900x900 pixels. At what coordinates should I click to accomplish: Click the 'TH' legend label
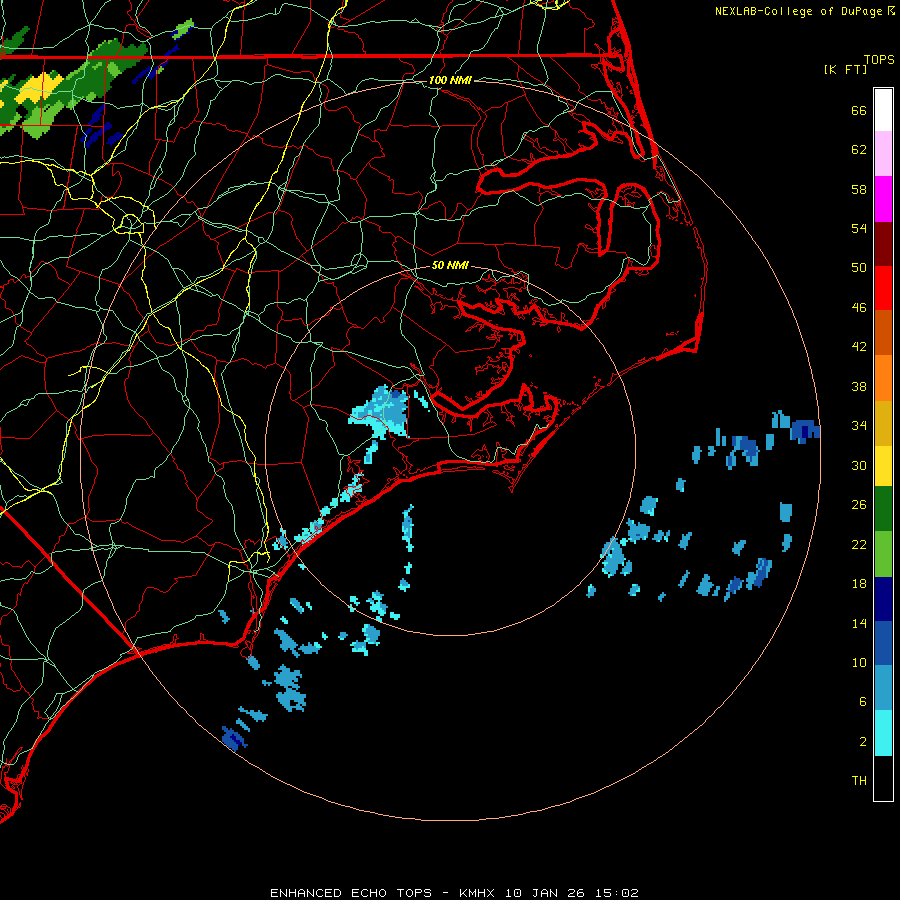tap(859, 781)
